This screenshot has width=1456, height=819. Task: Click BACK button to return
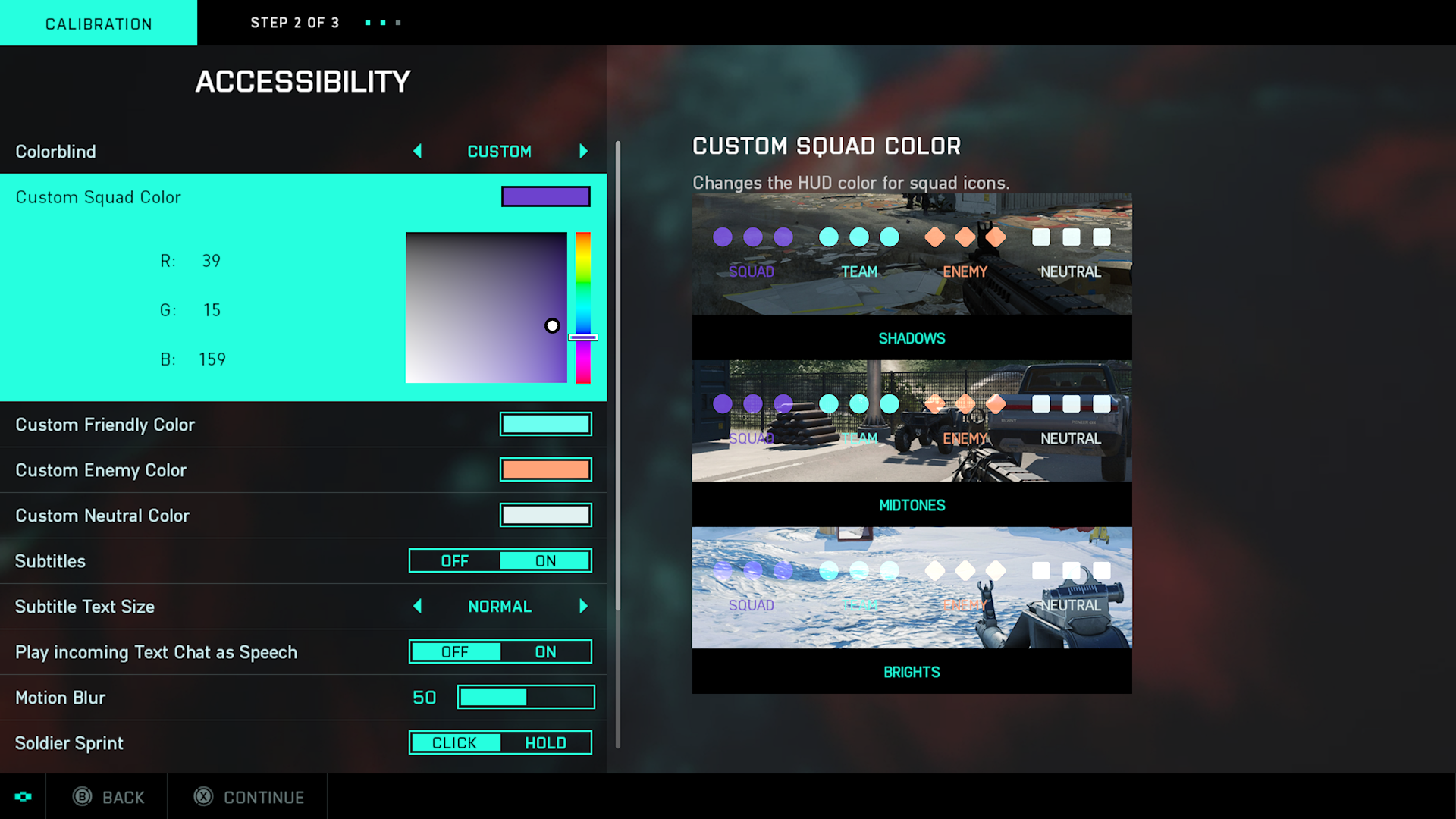(x=112, y=797)
